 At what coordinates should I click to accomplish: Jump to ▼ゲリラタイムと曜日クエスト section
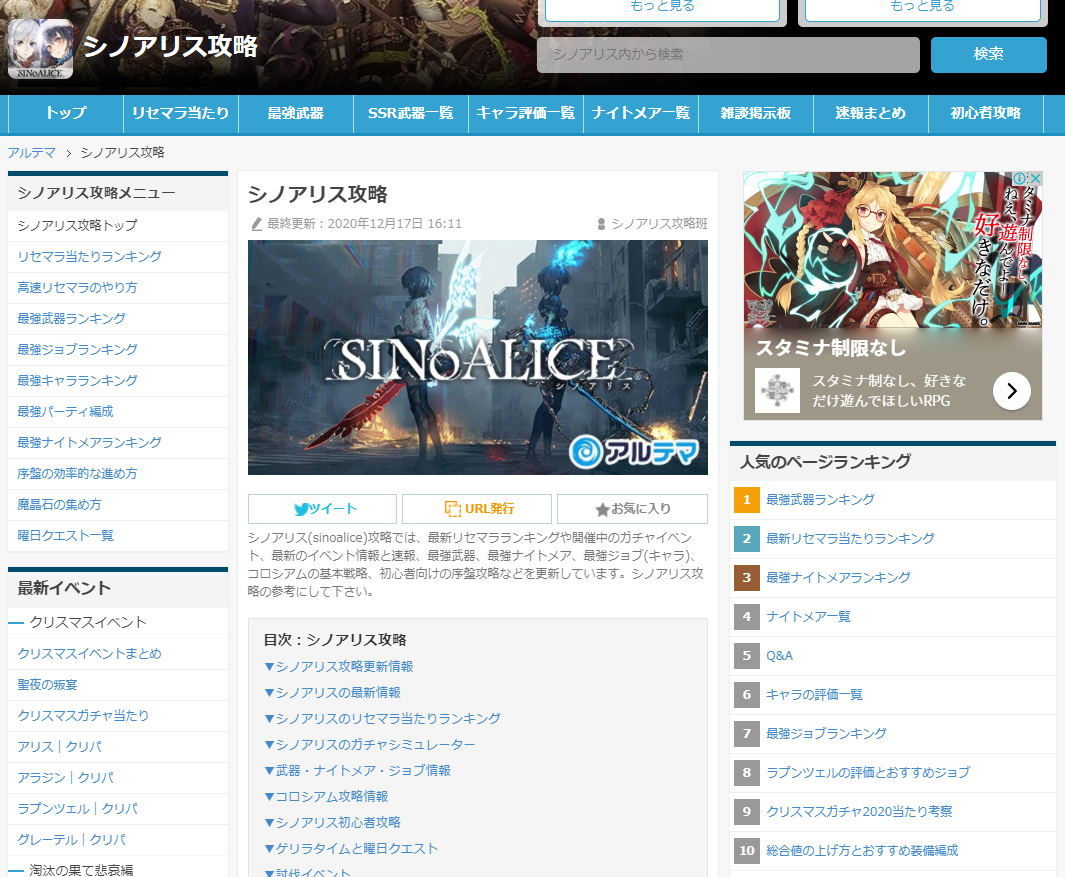(350, 848)
